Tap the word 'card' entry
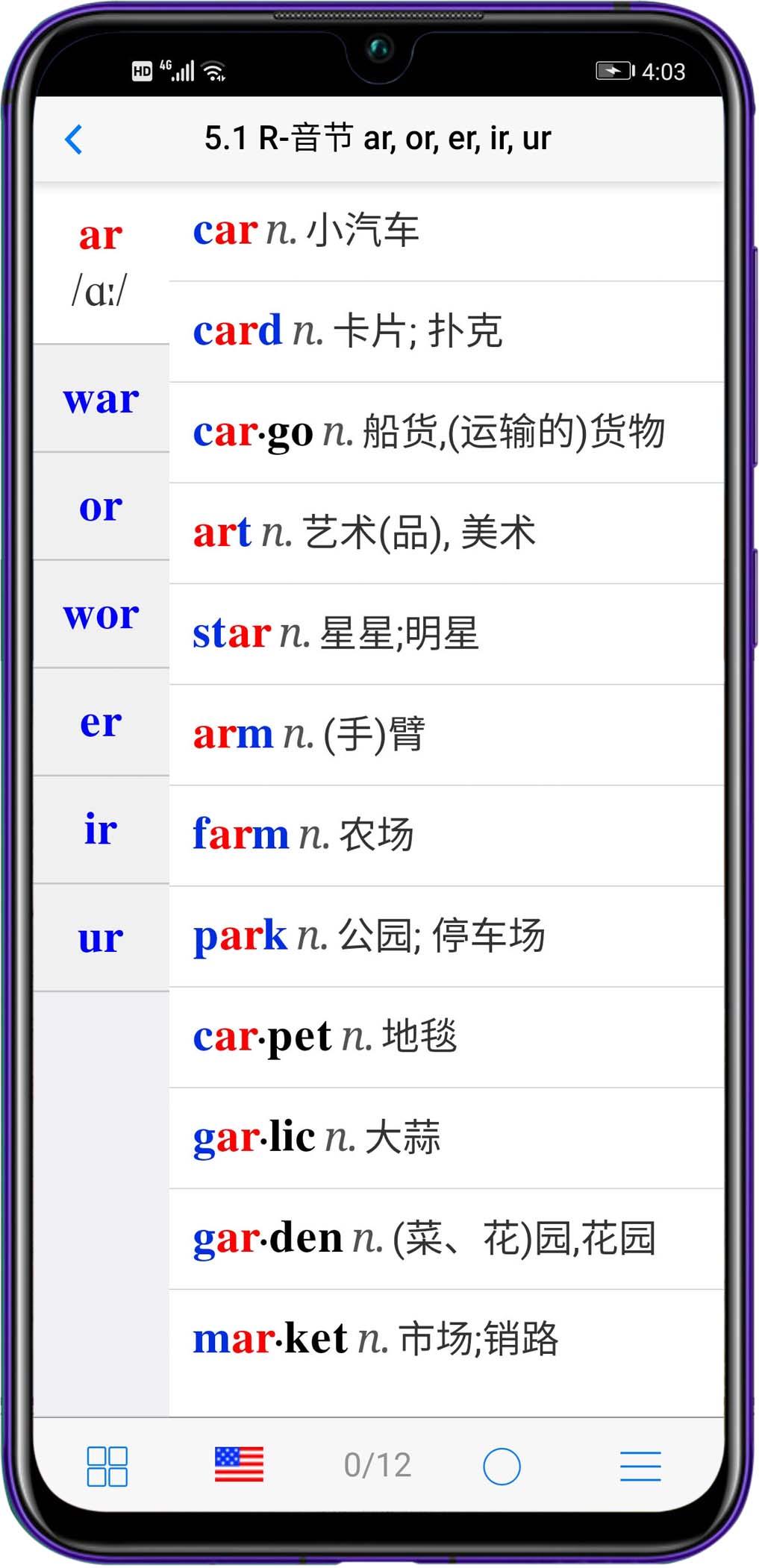The image size is (759, 1568). pyautogui.click(x=446, y=331)
